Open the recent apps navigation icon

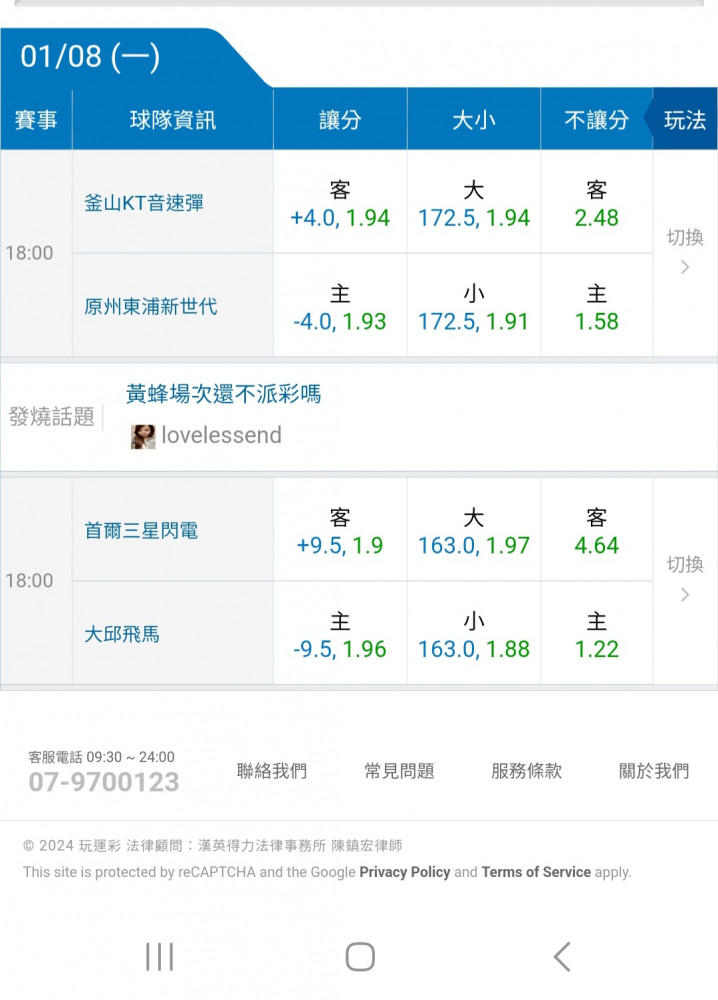[159, 957]
